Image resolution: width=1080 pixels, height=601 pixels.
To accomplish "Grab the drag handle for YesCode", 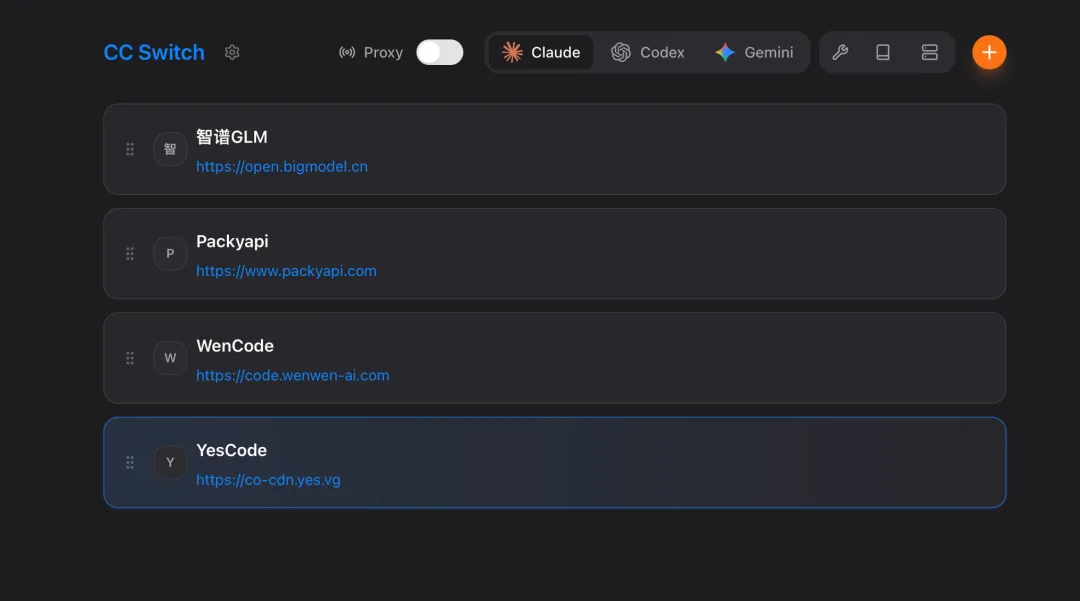I will 129,463.
